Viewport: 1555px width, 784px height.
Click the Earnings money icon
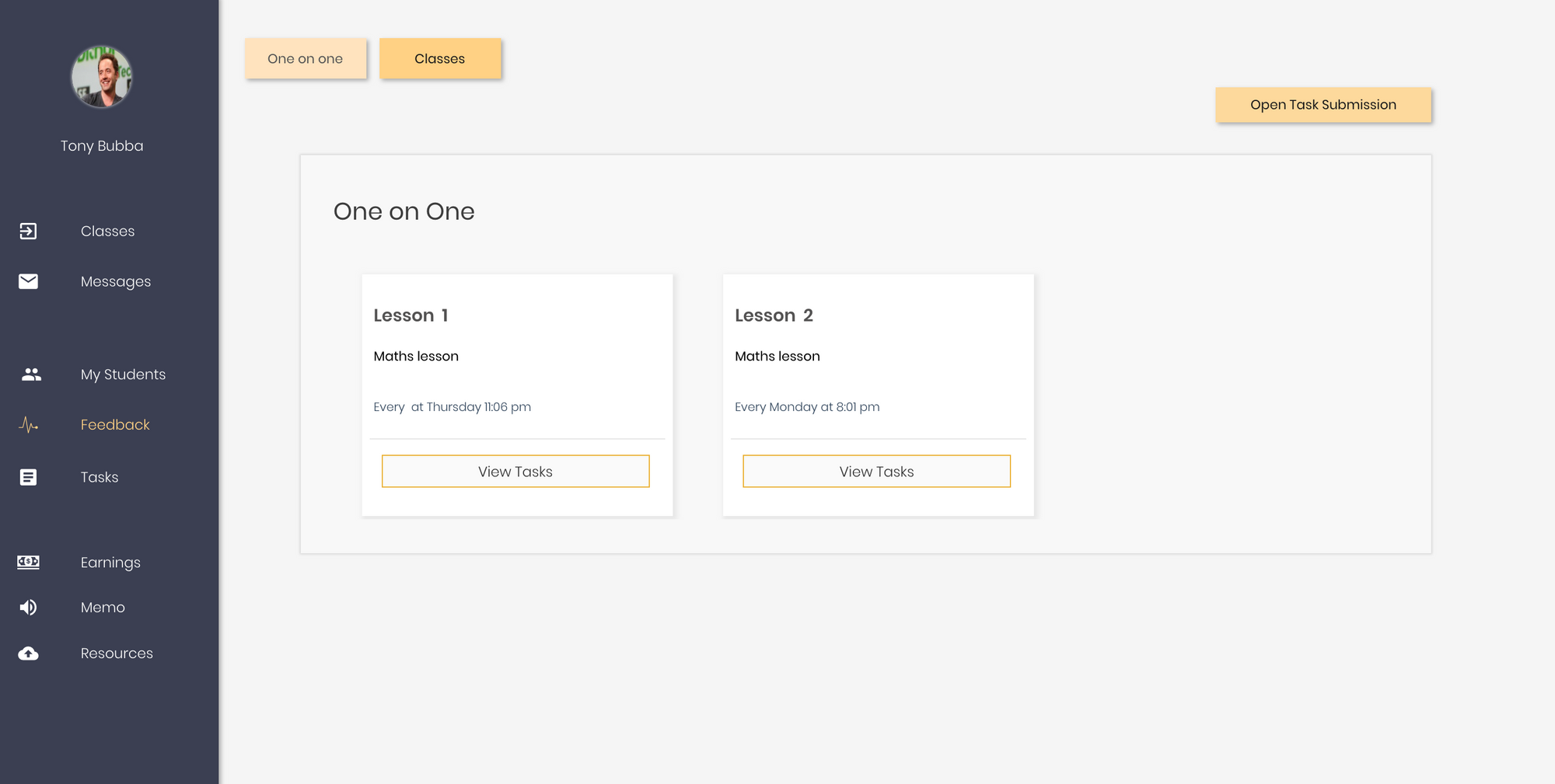pyautogui.click(x=28, y=562)
